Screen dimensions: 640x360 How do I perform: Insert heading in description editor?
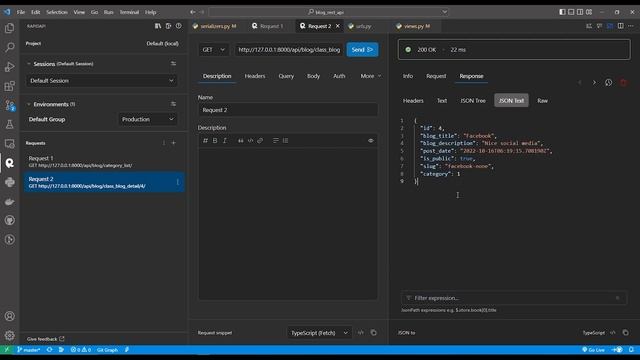click(x=205, y=140)
